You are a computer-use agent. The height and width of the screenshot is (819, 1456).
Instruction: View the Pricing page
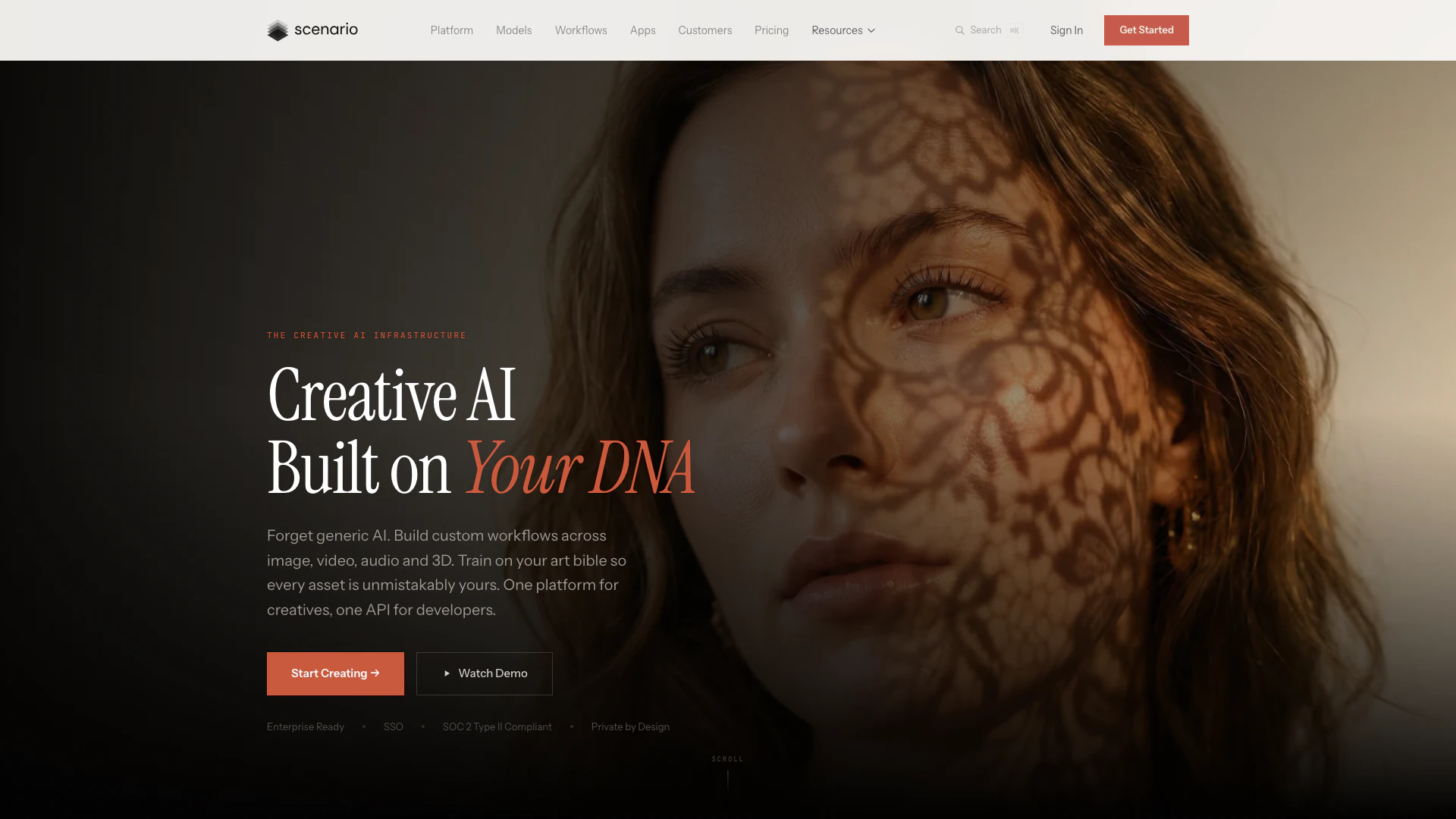771,30
